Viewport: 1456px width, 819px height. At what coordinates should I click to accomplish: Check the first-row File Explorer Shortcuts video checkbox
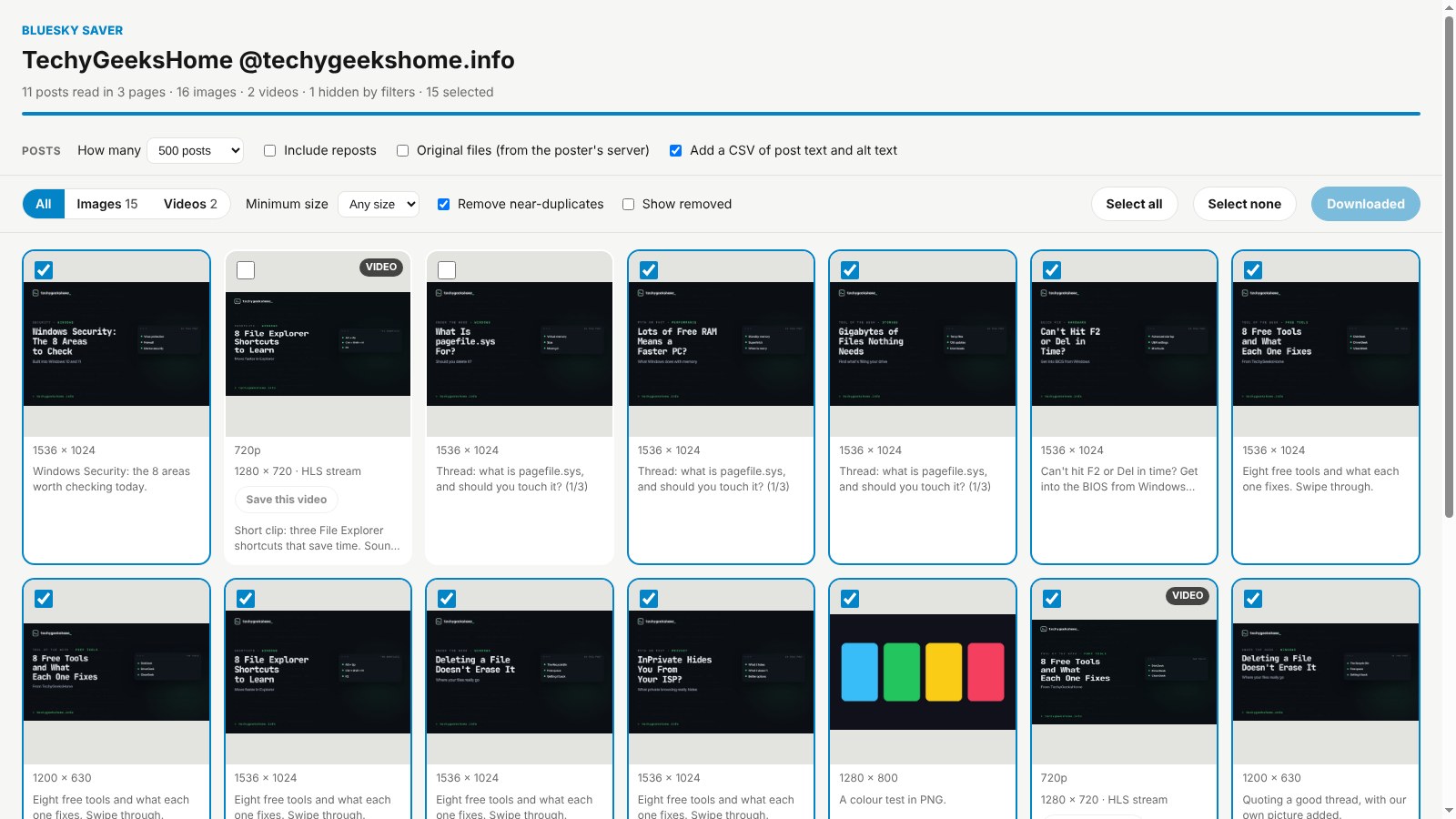[x=246, y=270]
